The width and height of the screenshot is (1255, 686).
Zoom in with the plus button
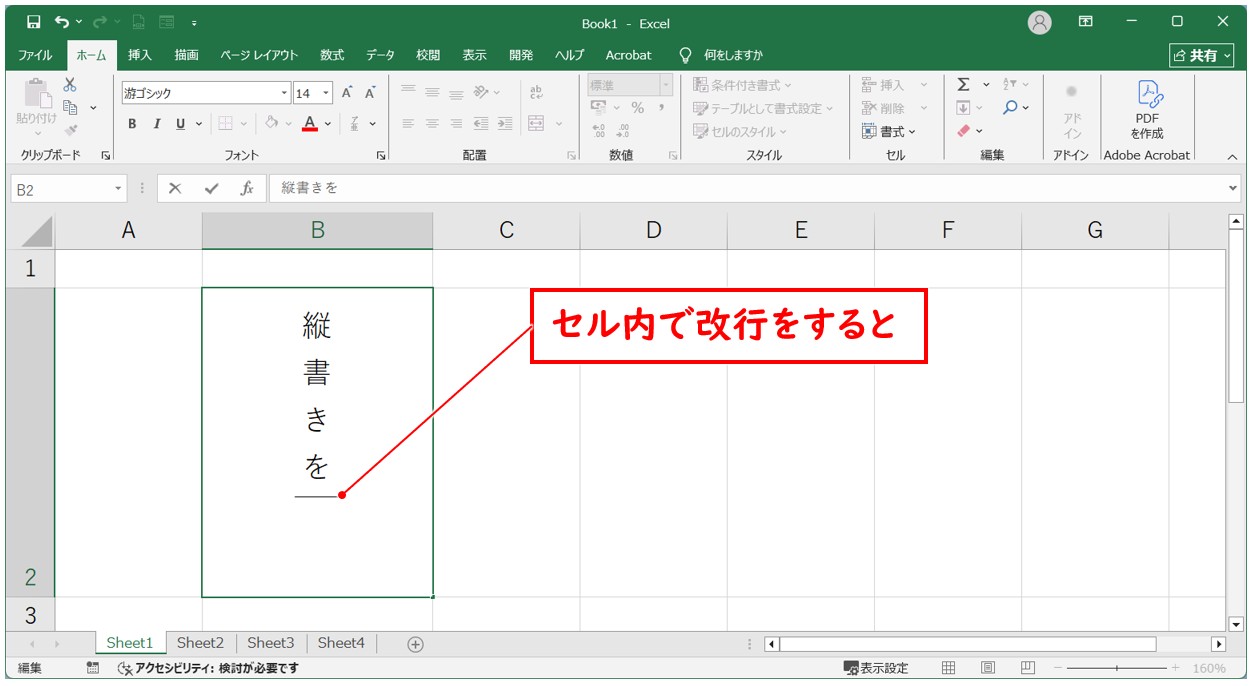click(x=1175, y=668)
